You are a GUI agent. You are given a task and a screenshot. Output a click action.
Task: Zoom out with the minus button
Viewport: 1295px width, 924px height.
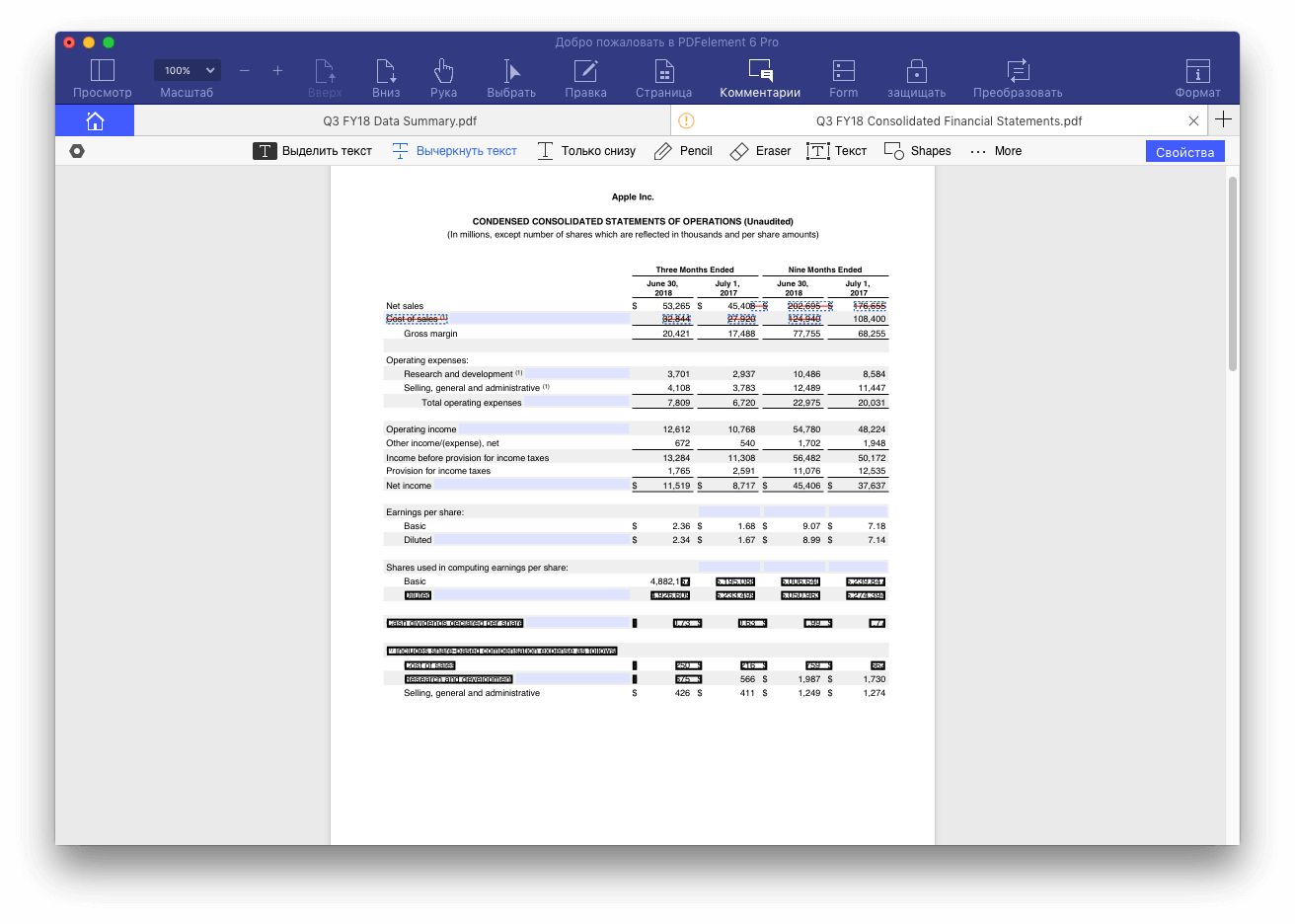[x=245, y=70]
